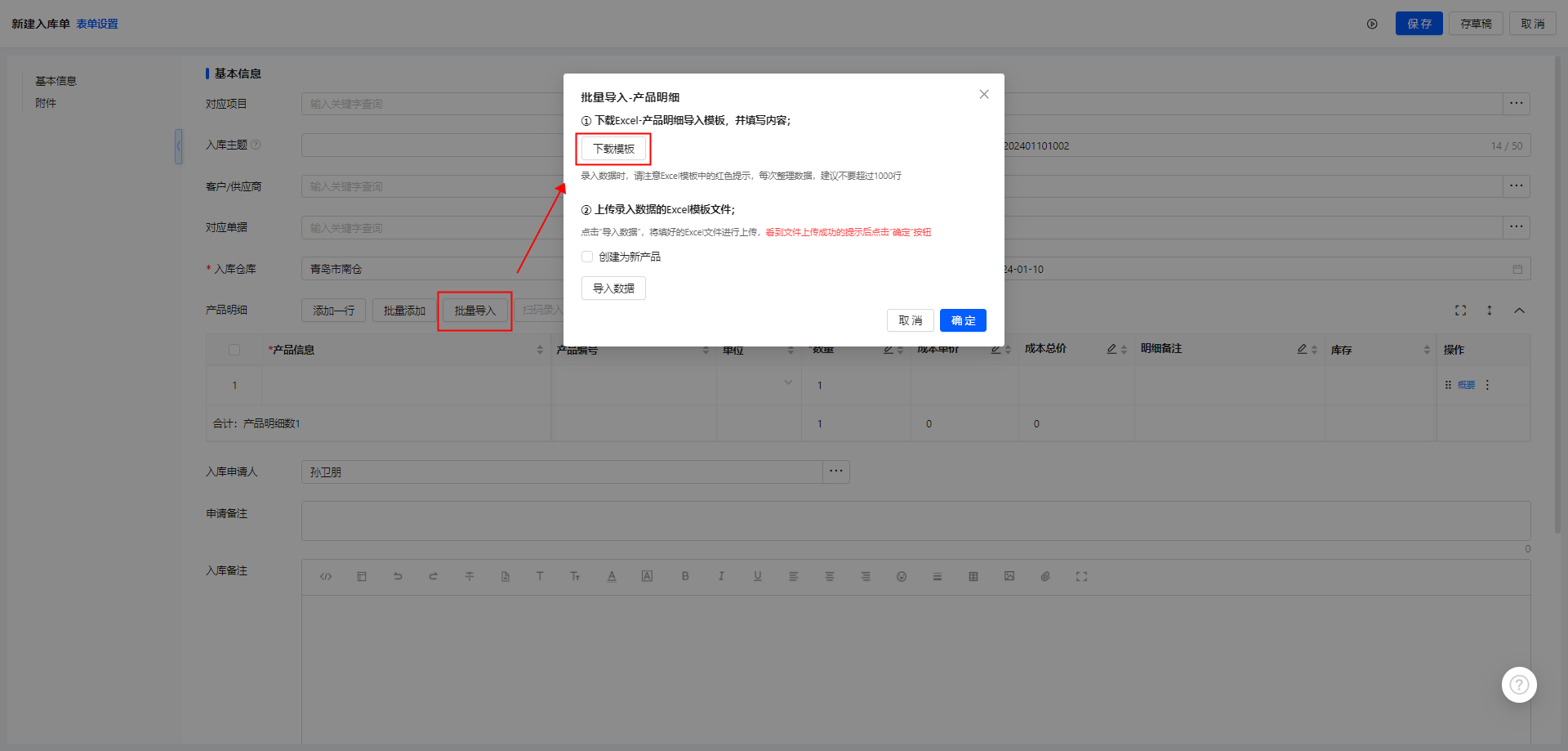Image resolution: width=1568 pixels, height=751 pixels.
Task: Click 添加一行 button
Action: tap(333, 311)
